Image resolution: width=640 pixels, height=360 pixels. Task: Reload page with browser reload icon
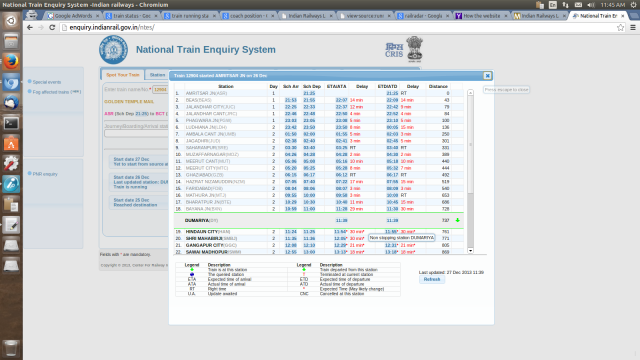coord(52,27)
